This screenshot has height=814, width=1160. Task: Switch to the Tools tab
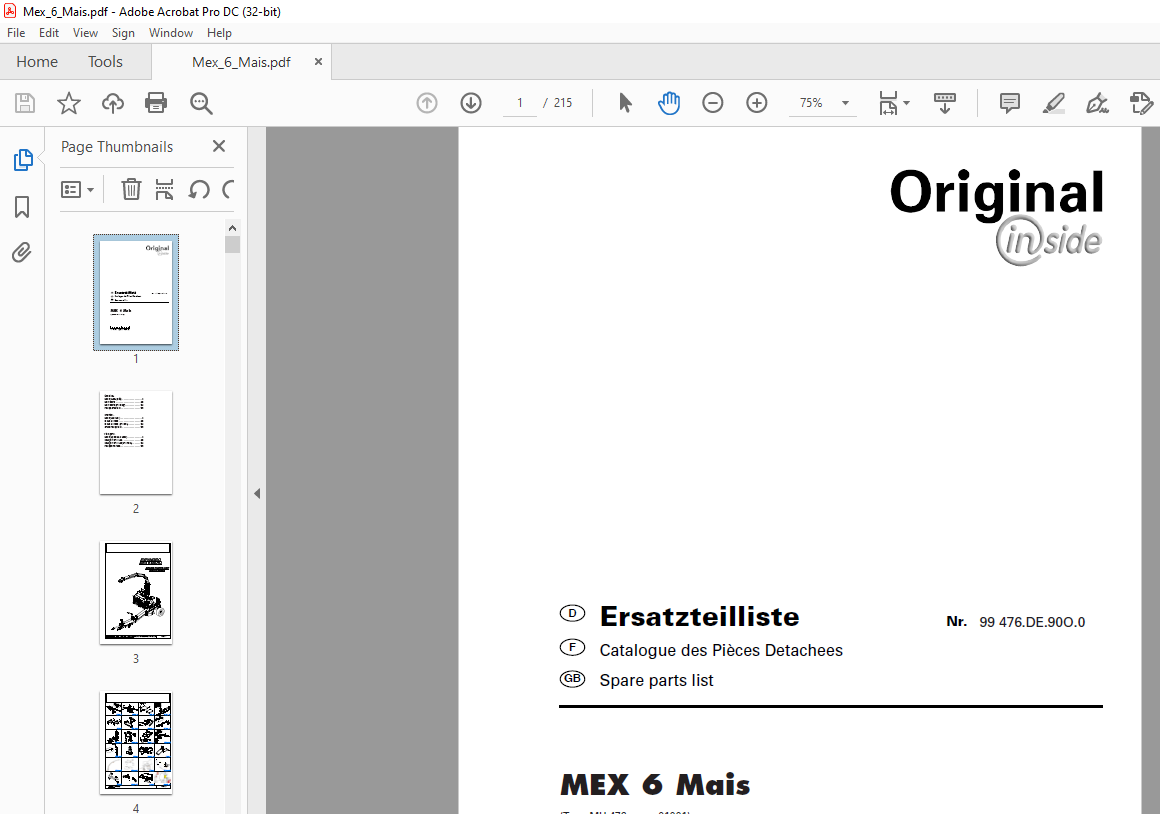[x=105, y=61]
